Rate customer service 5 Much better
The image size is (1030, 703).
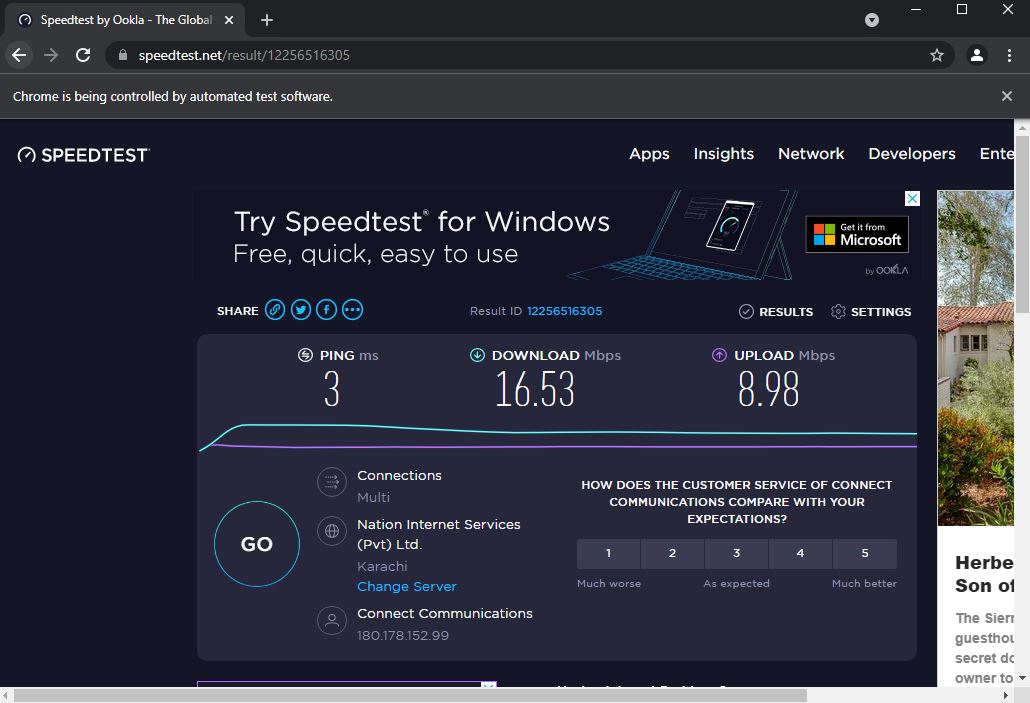point(864,553)
